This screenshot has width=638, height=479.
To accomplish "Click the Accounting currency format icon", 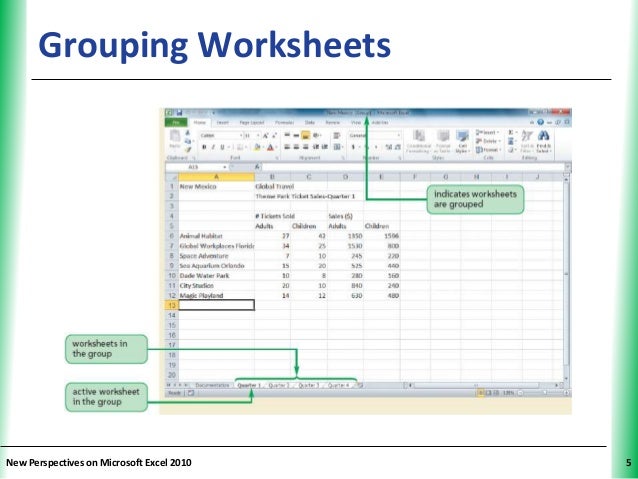I will click(x=353, y=147).
